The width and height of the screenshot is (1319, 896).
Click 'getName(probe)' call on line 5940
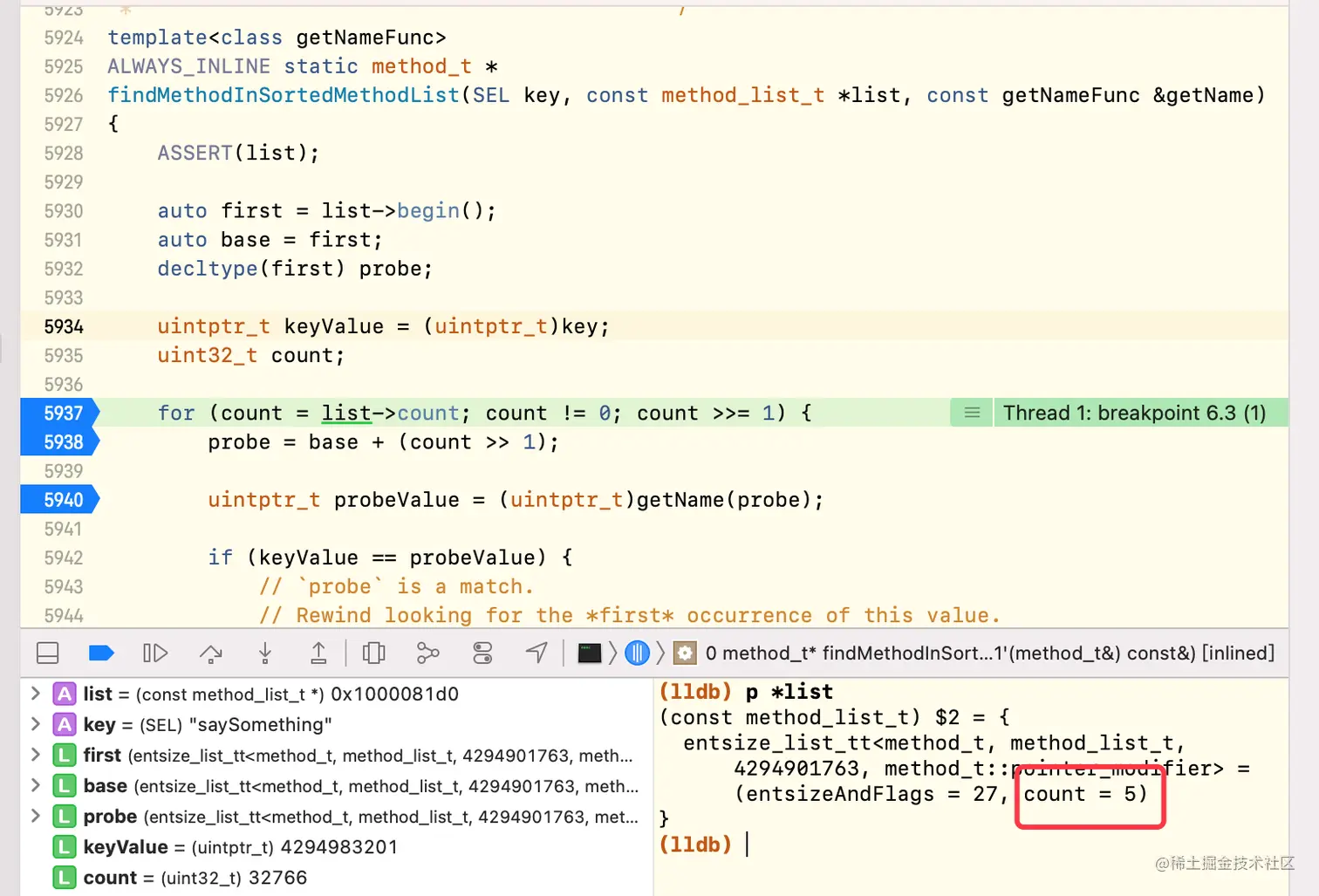coord(724,500)
